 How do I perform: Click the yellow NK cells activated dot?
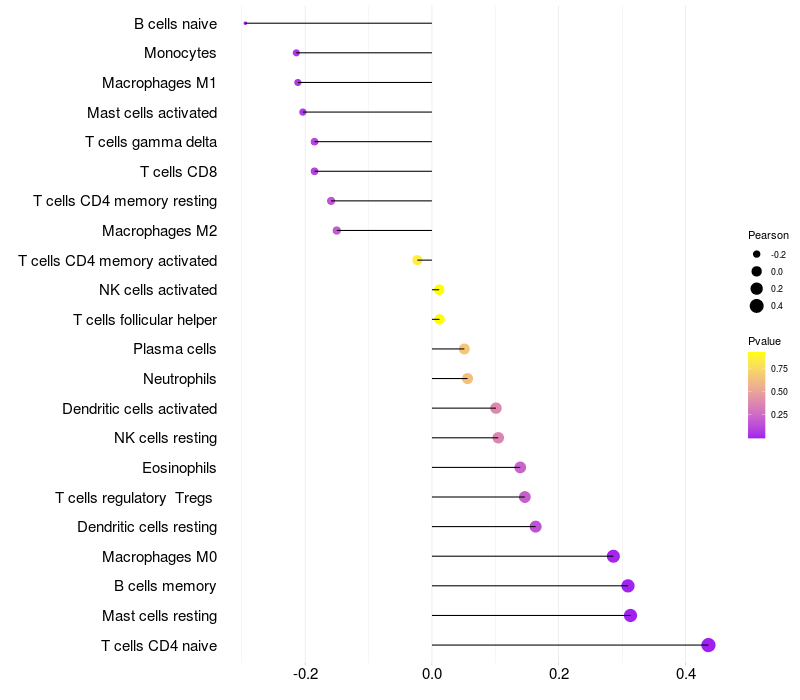[x=439, y=290]
